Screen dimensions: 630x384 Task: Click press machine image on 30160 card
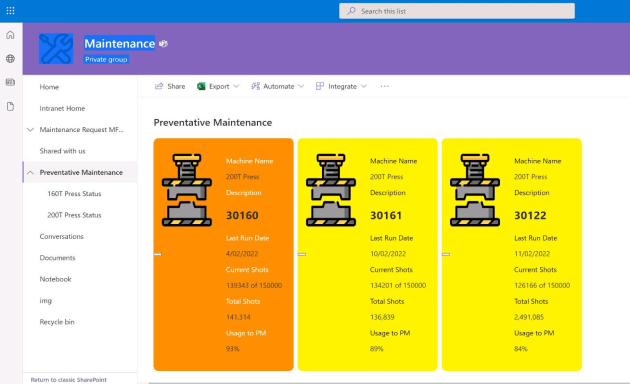[x=187, y=190]
